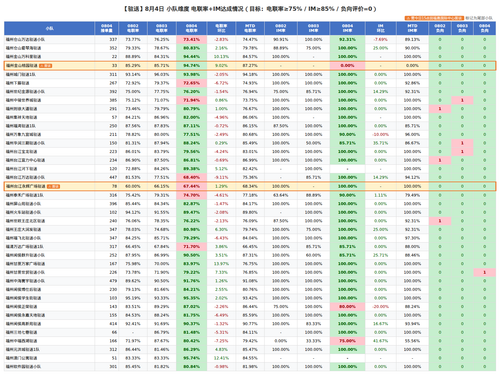Image resolution: width=500 pixels, height=382 pixels.
Task: Click the change value 12.41%
Action: click(221, 358)
